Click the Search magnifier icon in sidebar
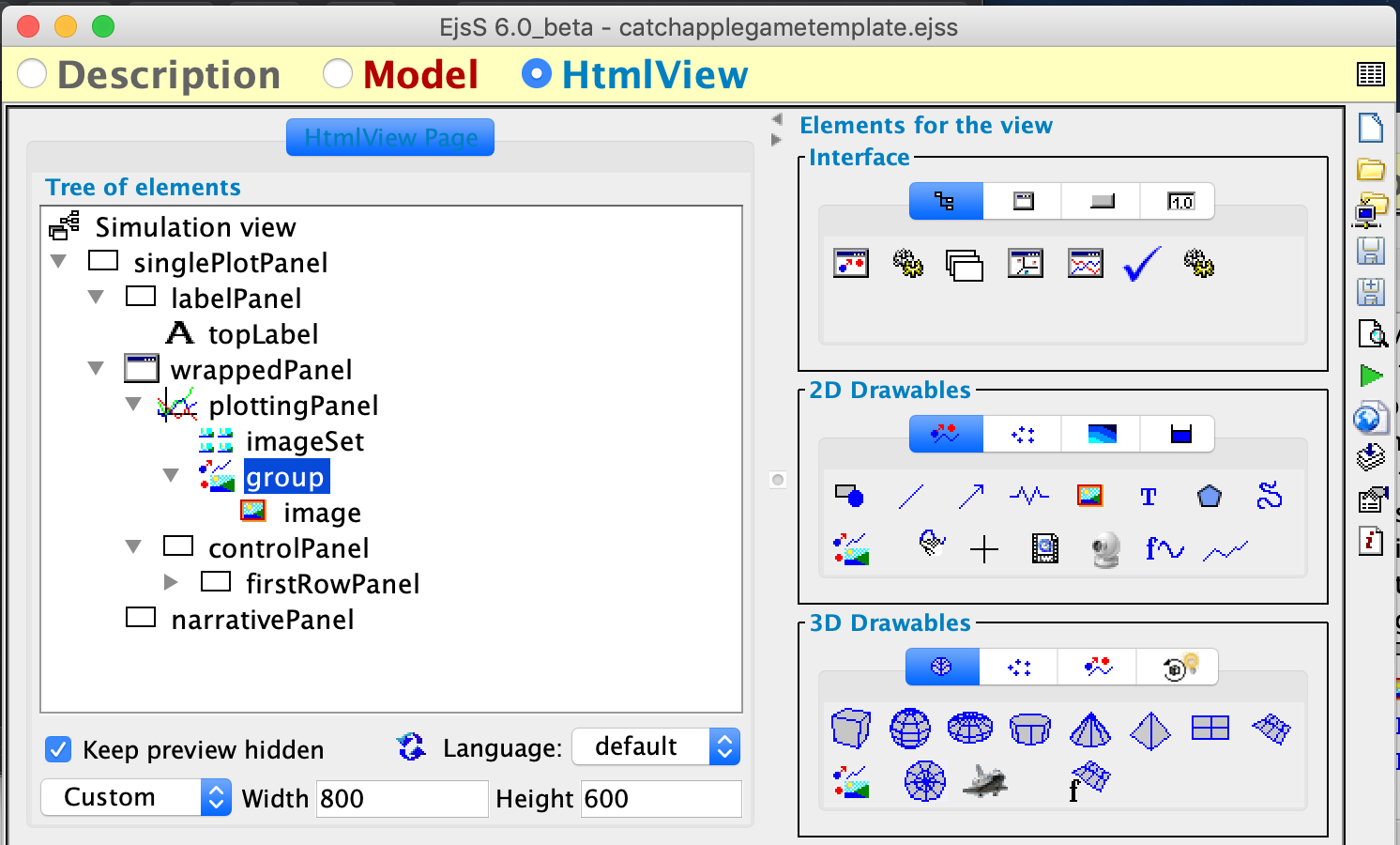Image resolution: width=1400 pixels, height=845 pixels. (x=1372, y=333)
